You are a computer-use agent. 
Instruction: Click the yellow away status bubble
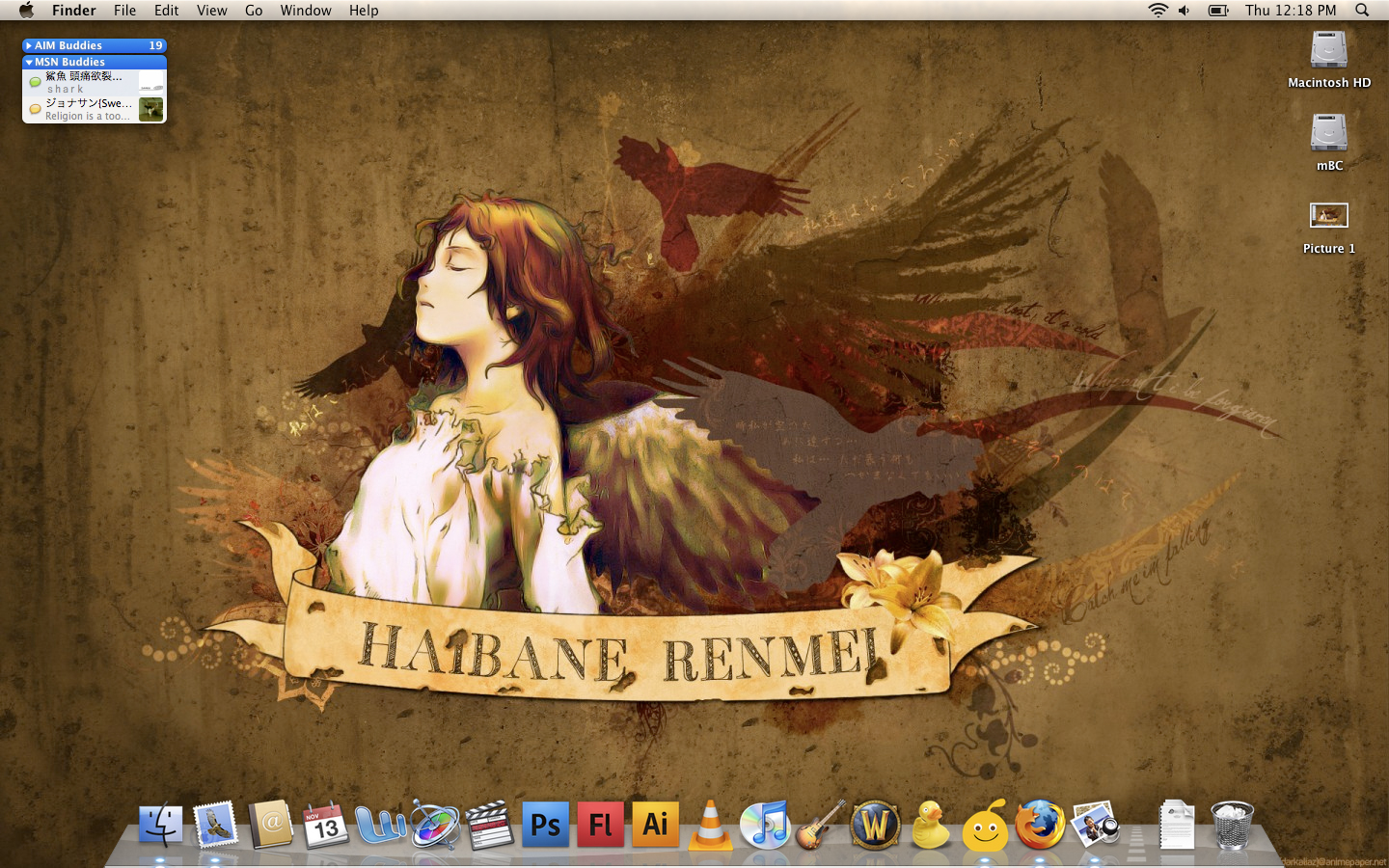pyautogui.click(x=35, y=109)
